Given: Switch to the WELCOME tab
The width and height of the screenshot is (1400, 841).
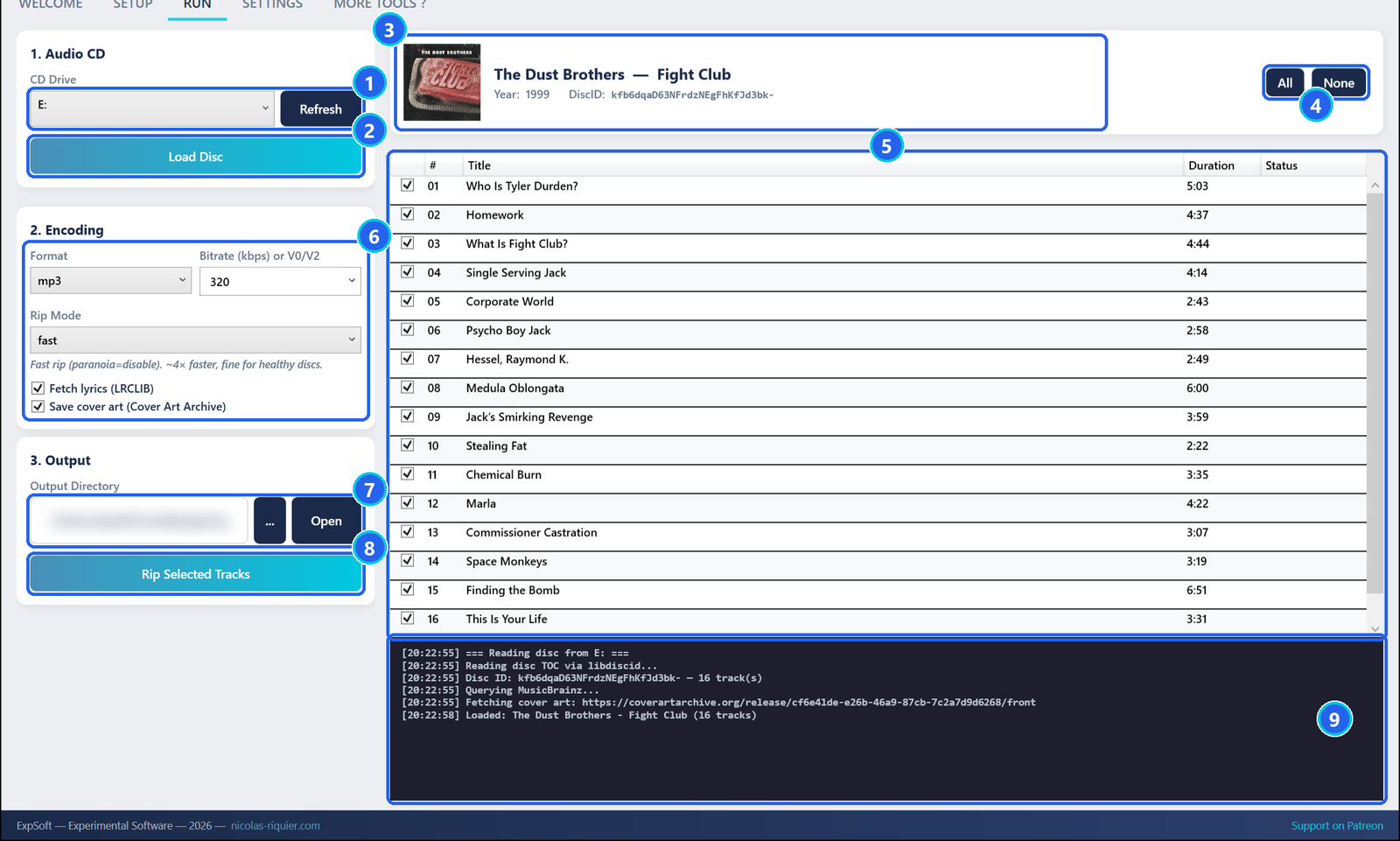Looking at the screenshot, I should click(x=51, y=4).
